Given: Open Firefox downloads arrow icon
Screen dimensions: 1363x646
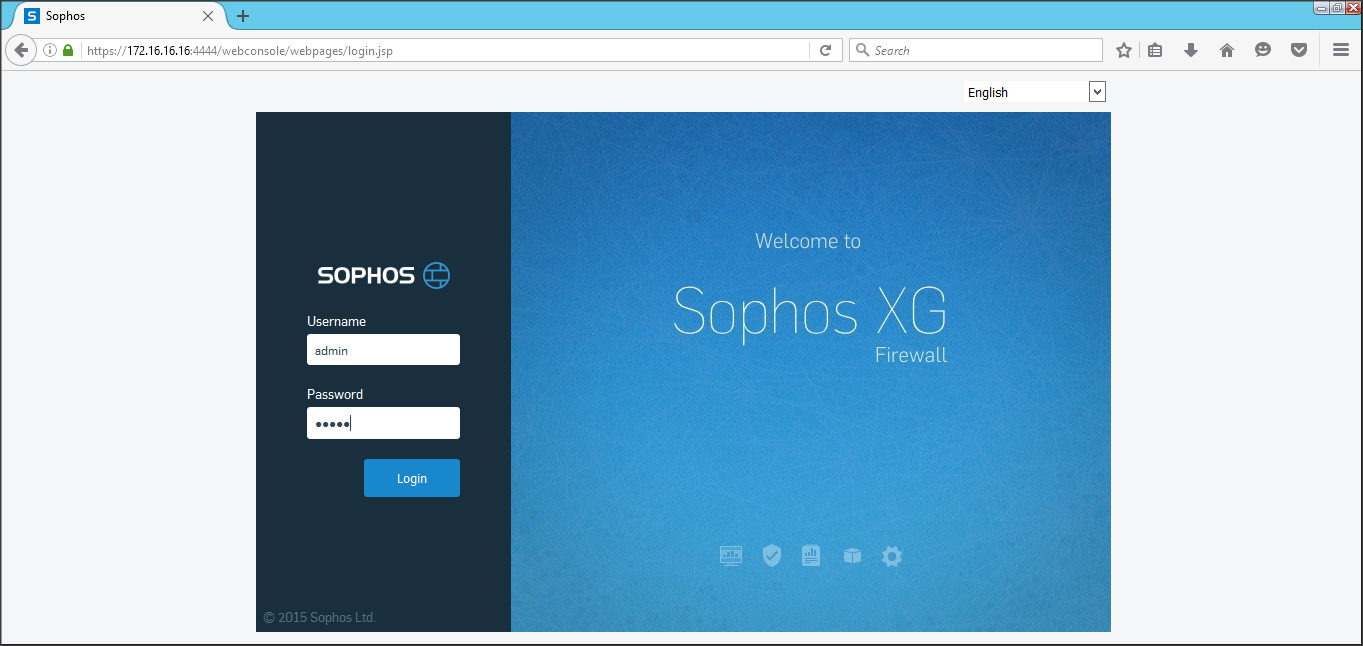Looking at the screenshot, I should pos(1190,50).
